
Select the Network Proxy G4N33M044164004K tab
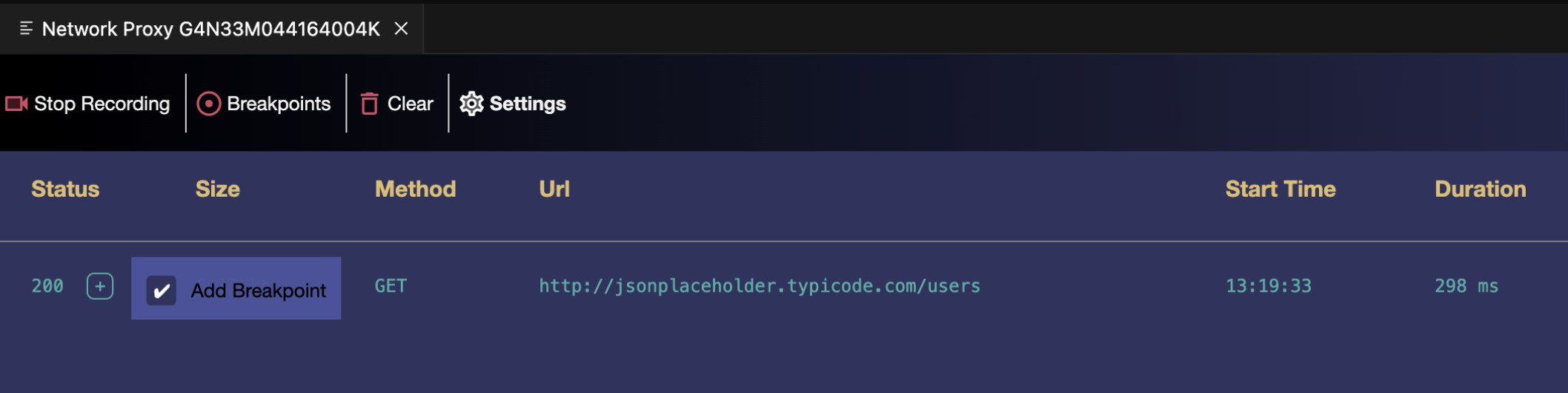(210, 29)
